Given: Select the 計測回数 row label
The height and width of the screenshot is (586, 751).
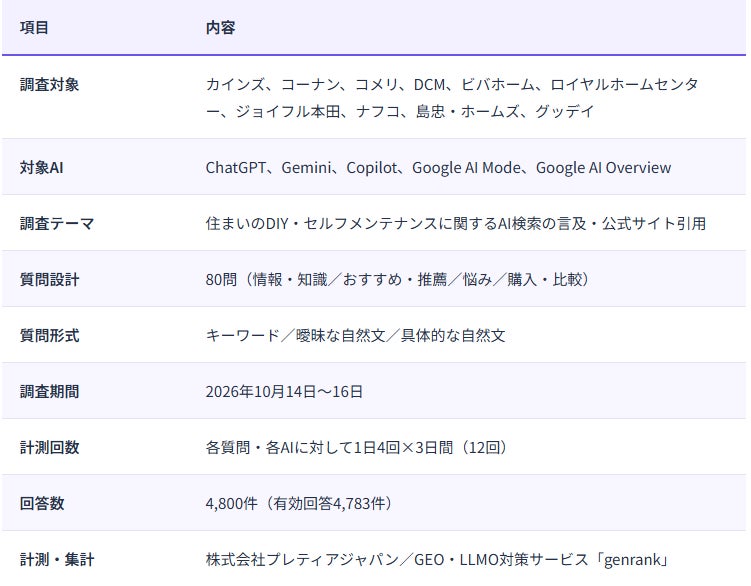Looking at the screenshot, I should coord(49,448).
